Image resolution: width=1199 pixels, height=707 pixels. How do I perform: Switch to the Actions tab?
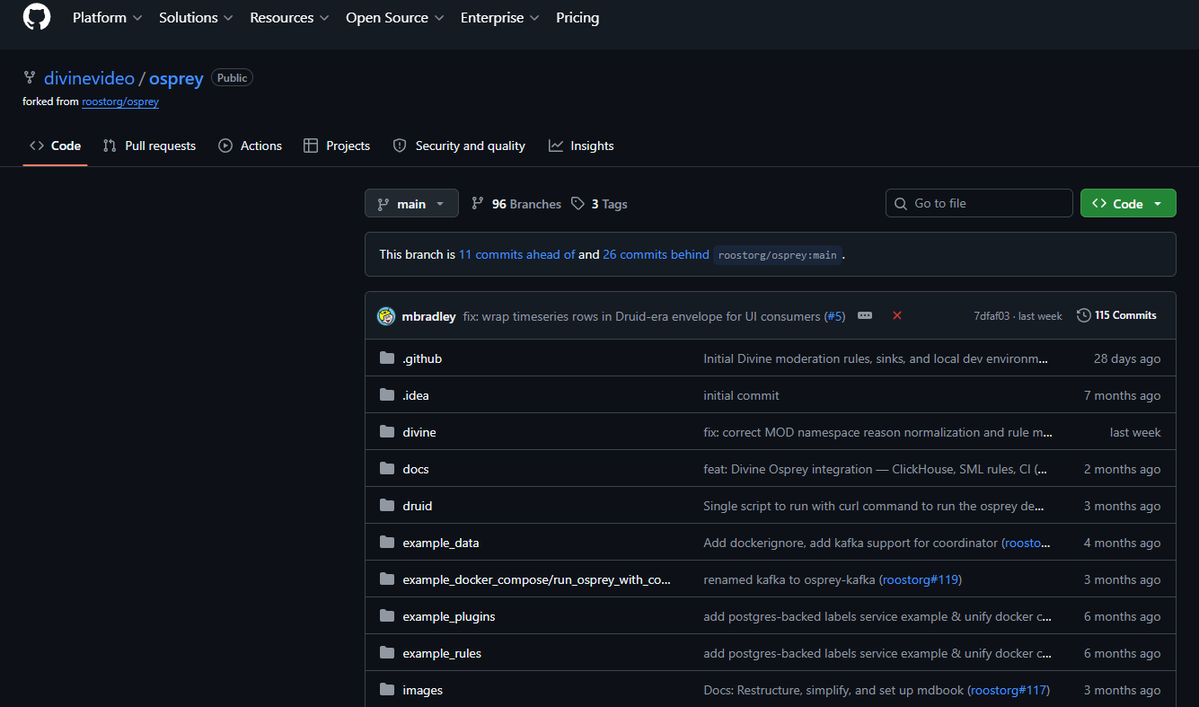click(250, 145)
